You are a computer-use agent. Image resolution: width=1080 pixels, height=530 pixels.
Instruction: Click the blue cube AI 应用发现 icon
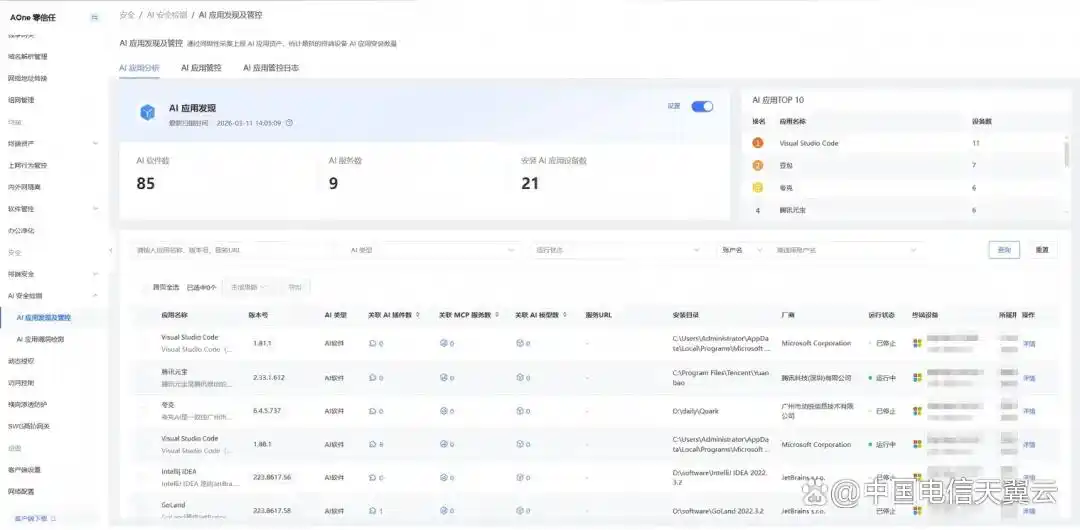(x=147, y=112)
